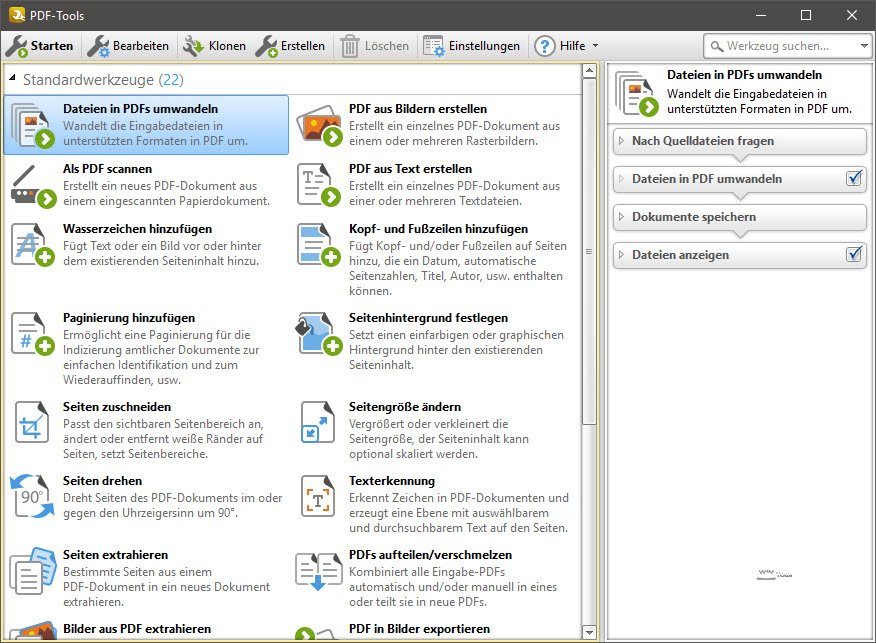The height and width of the screenshot is (643, 876).
Task: Click the 'Nach Quelldateien fragen' step label
Action: pos(703,141)
